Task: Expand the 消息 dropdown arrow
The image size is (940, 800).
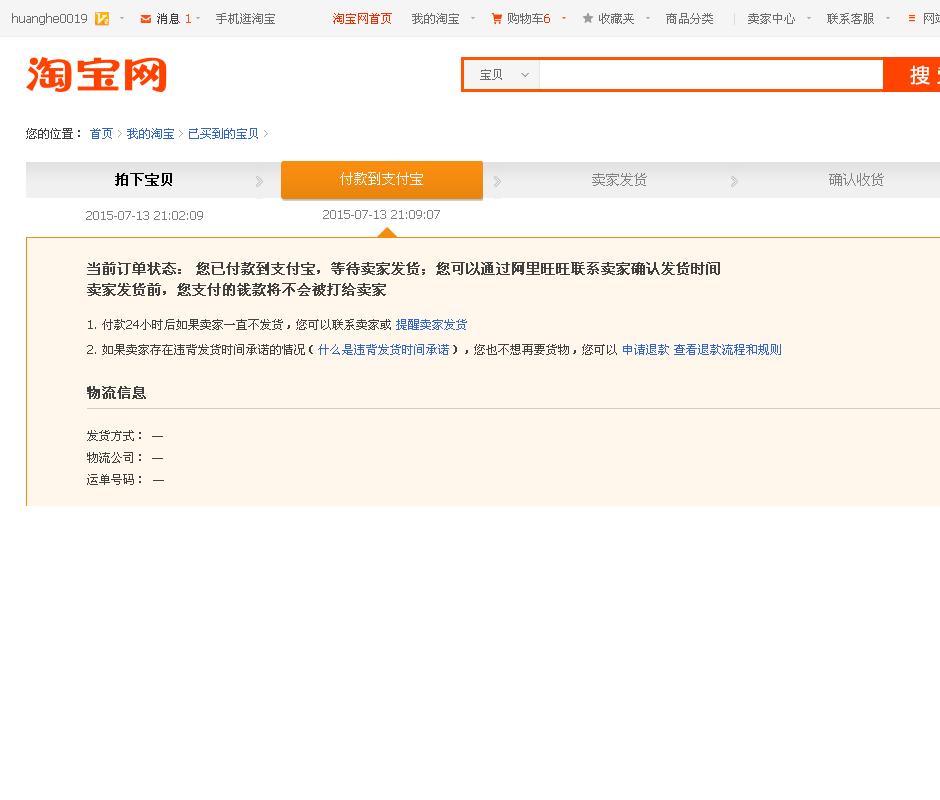Action: tap(198, 19)
